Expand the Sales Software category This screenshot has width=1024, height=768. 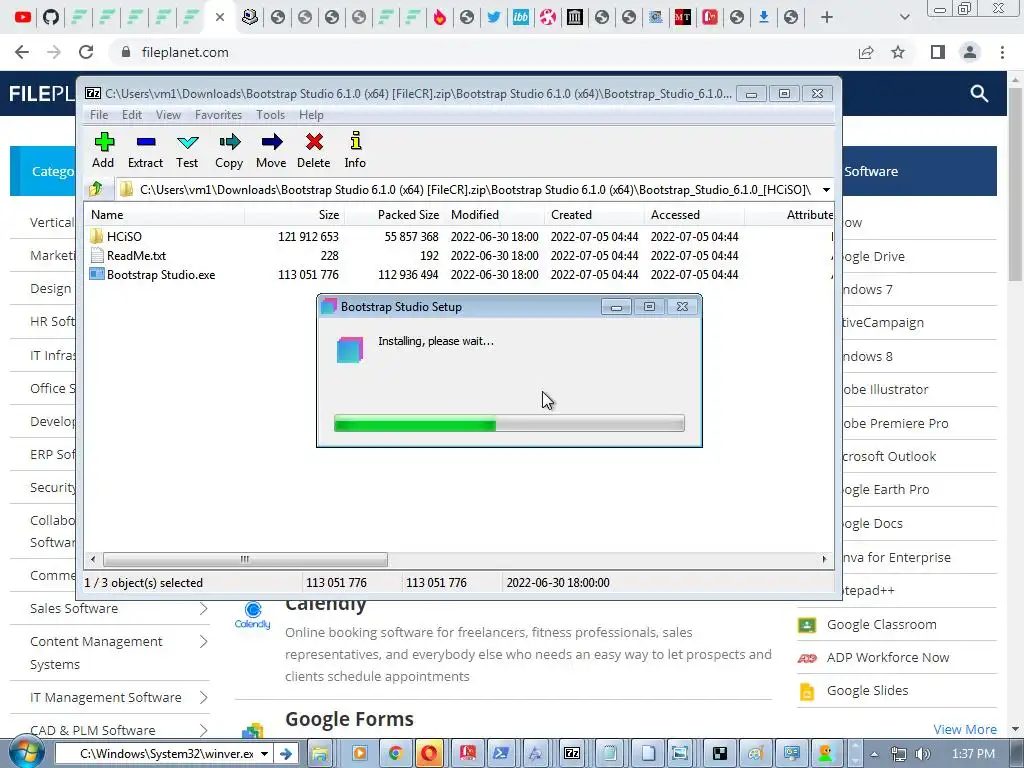[x=204, y=609]
